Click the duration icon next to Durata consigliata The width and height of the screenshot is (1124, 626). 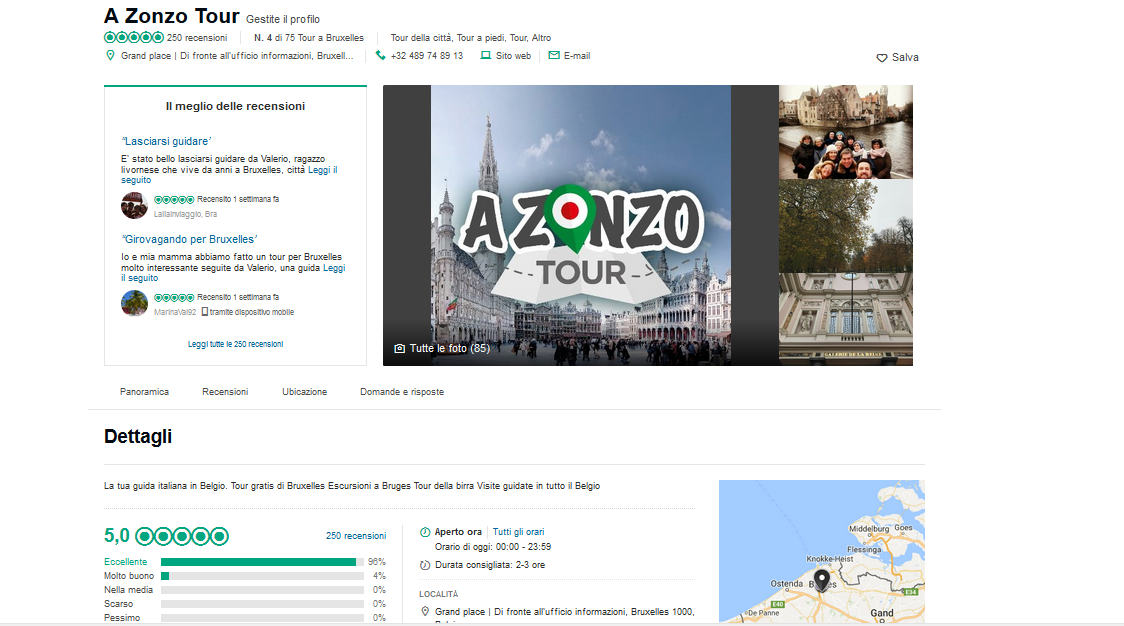pyautogui.click(x=425, y=565)
